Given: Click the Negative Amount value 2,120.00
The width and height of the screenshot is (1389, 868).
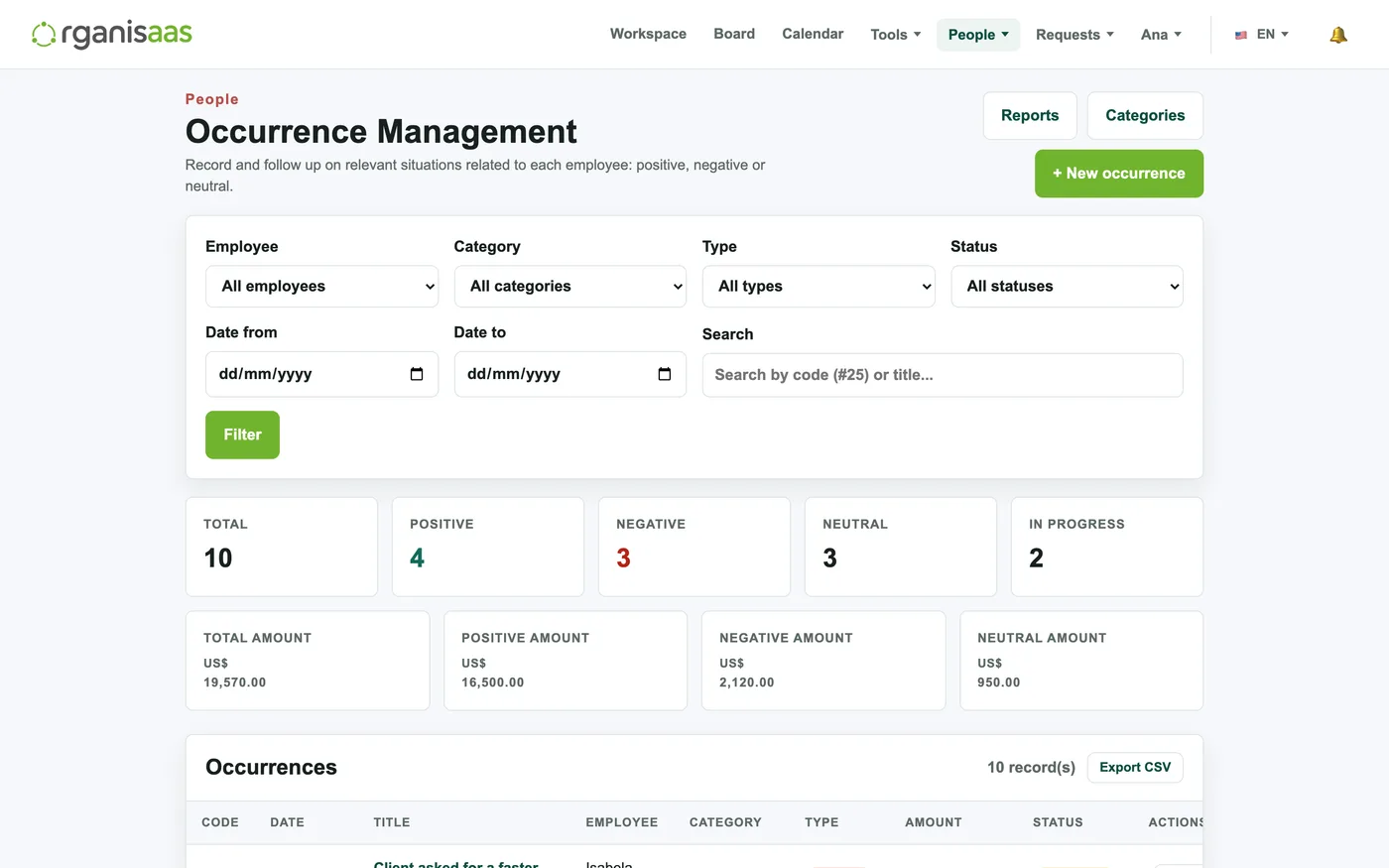Looking at the screenshot, I should [x=747, y=682].
